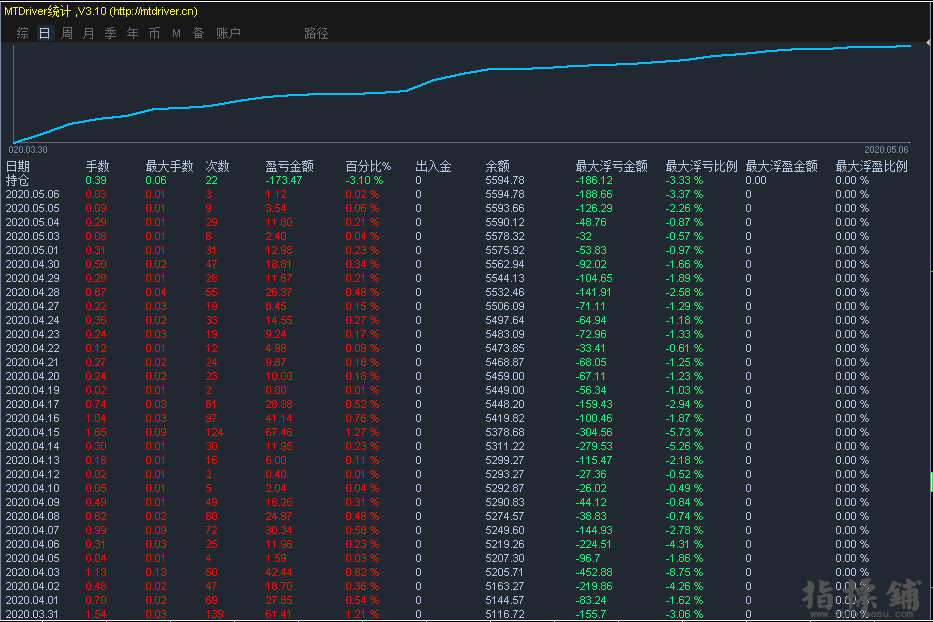Open the 月 monthly tab
This screenshot has height=622, width=933.
click(x=89, y=33)
